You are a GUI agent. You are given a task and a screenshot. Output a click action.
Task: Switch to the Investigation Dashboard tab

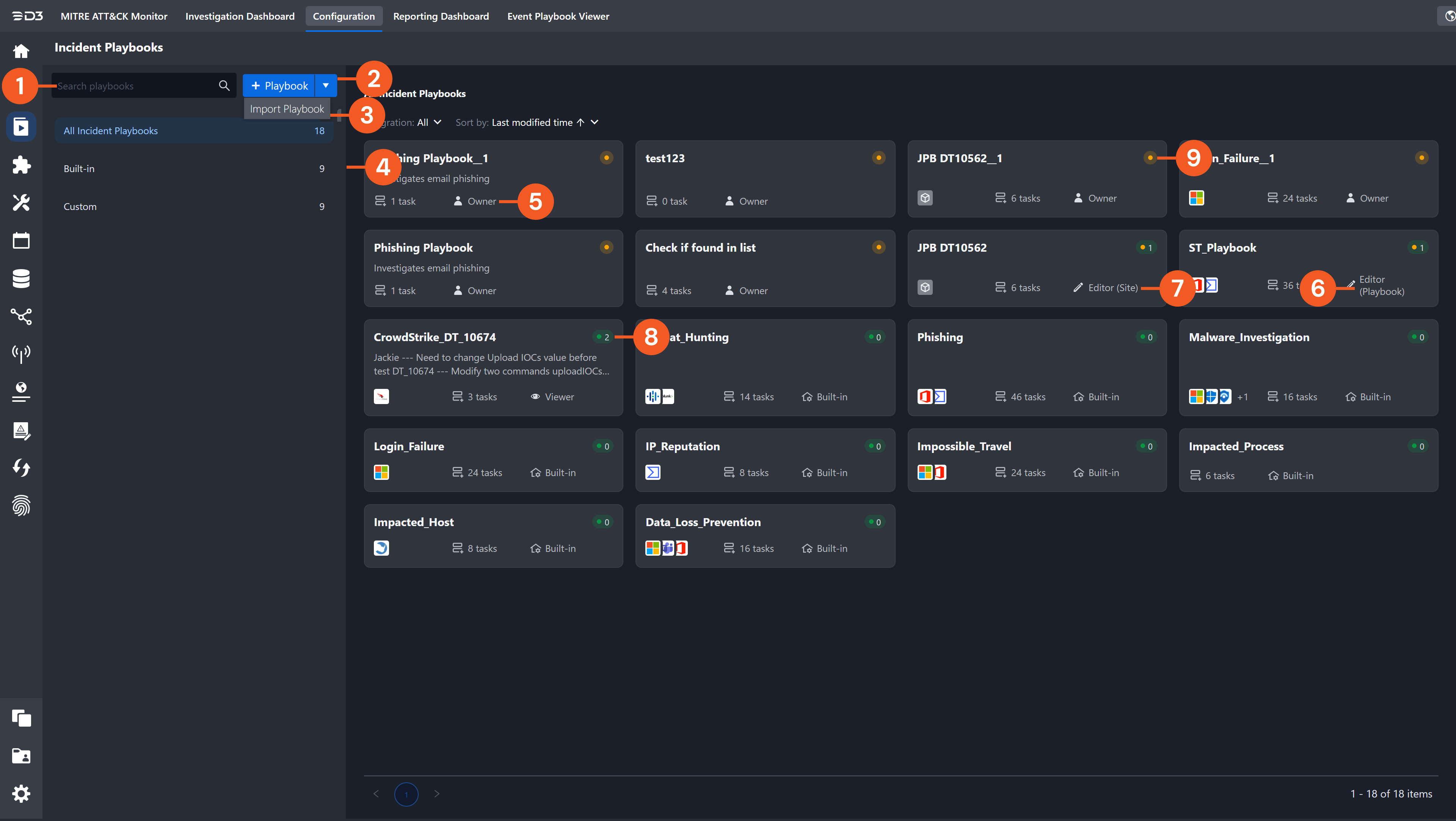(x=240, y=16)
